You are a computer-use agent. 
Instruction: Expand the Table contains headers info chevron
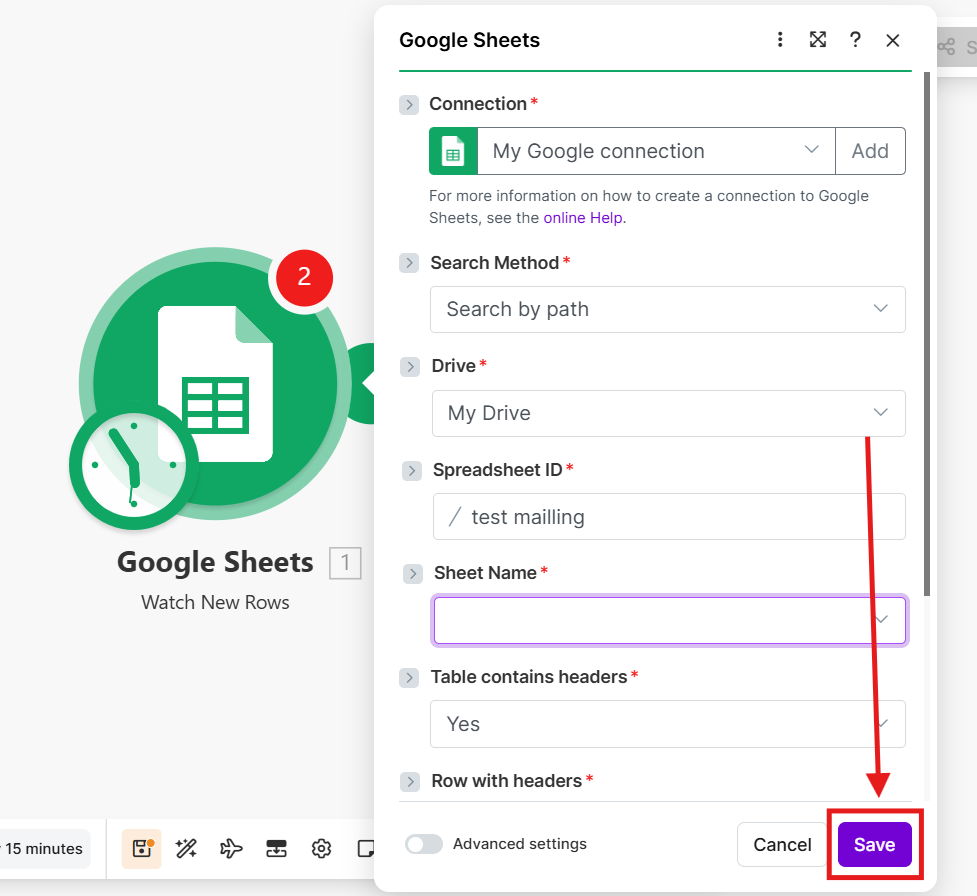click(x=409, y=677)
